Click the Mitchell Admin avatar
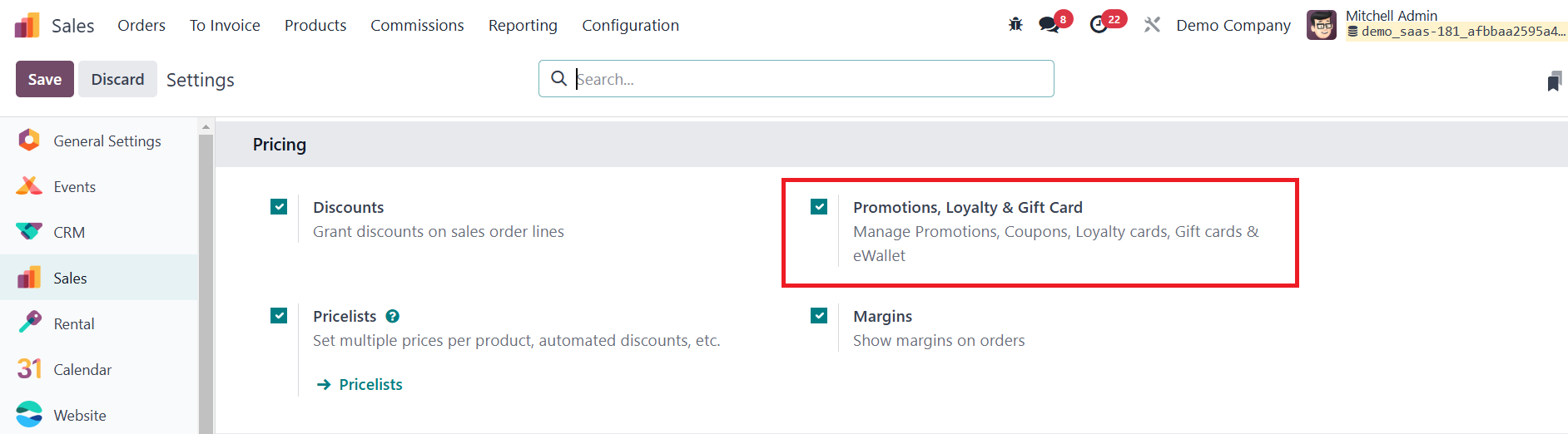Image resolution: width=1568 pixels, height=434 pixels. (1322, 25)
